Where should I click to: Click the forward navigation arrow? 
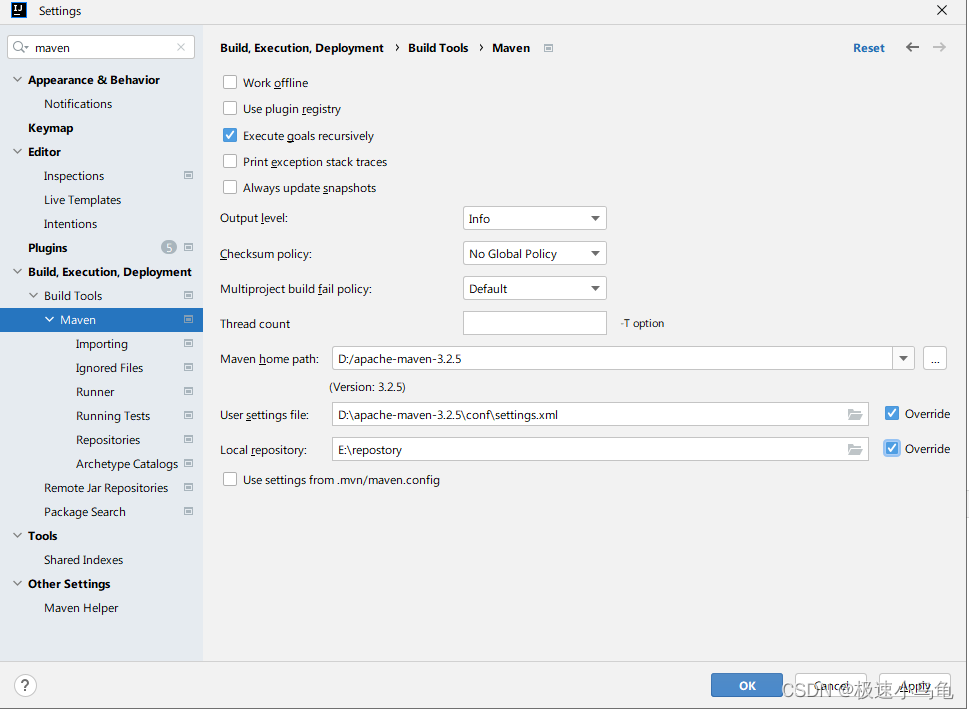(x=939, y=48)
